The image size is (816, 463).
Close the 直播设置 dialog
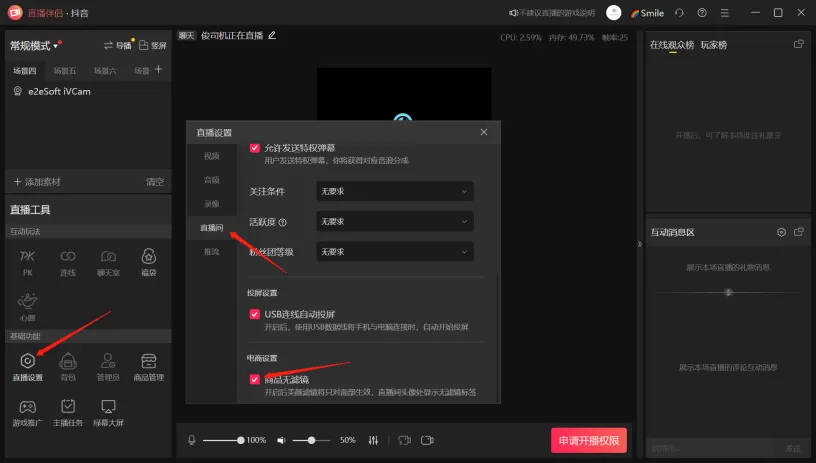484,132
